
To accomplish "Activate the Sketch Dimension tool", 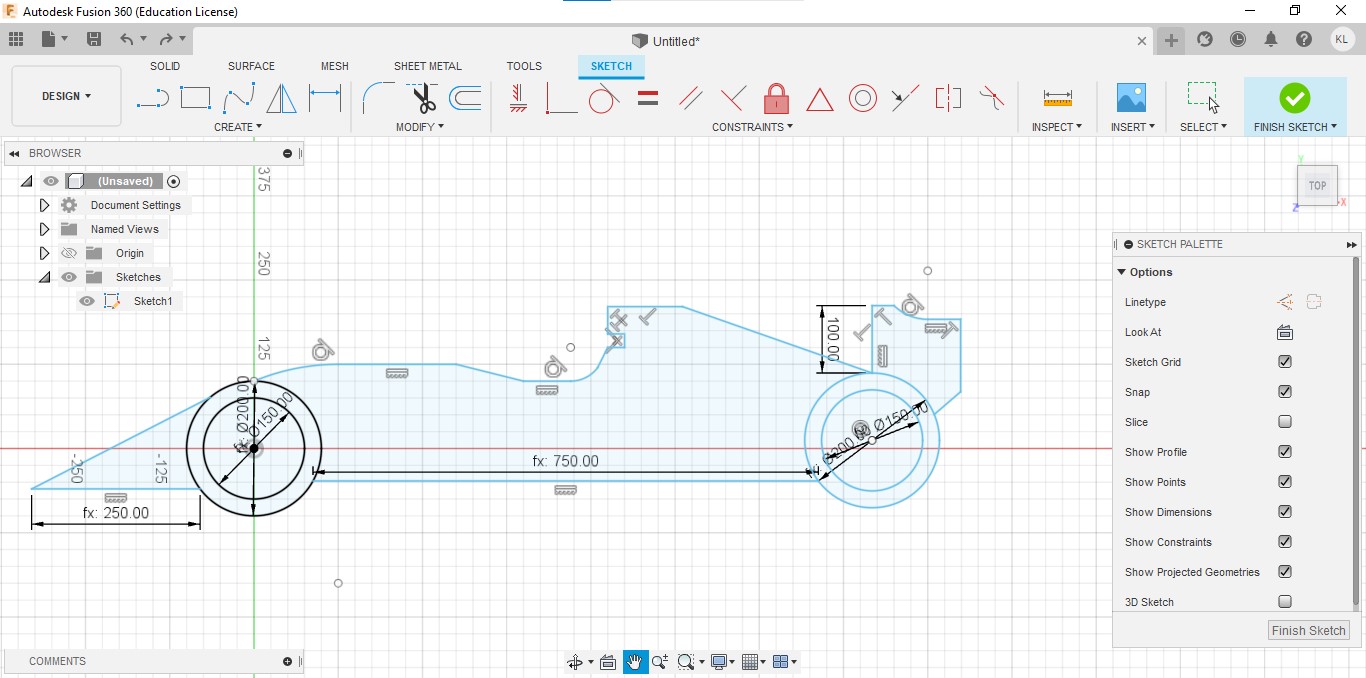I will [x=325, y=98].
